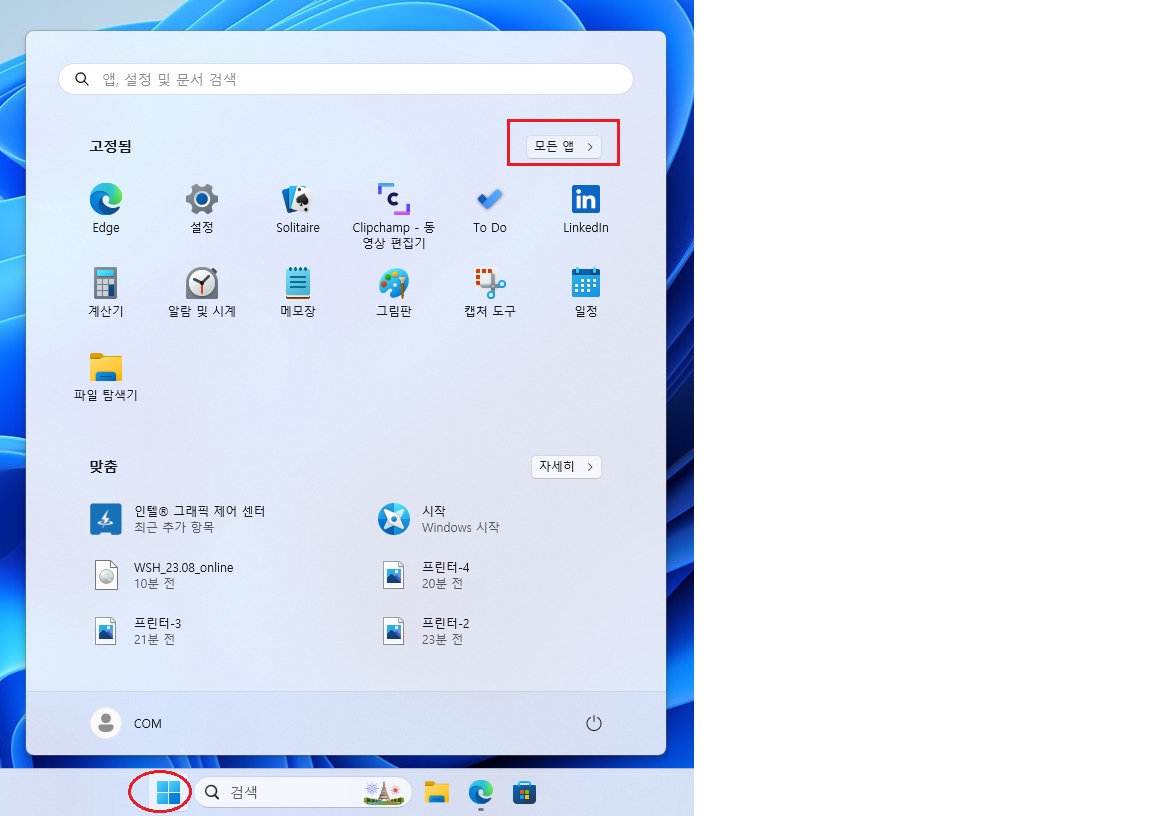Open the COM user account menu
Viewport: 1152px width, 816px height.
(x=126, y=723)
